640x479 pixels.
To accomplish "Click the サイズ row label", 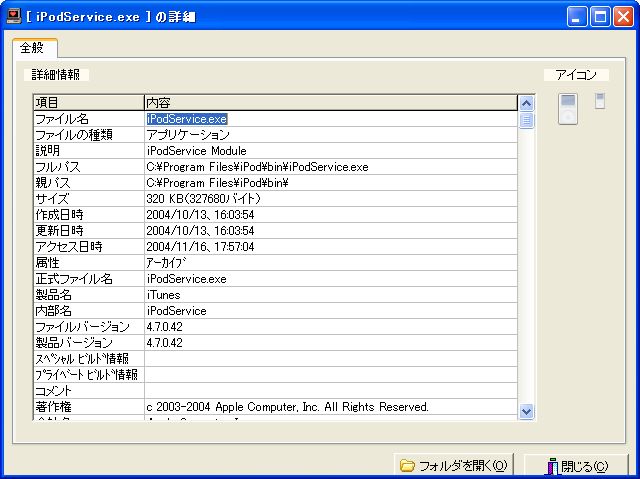I will click(52, 199).
